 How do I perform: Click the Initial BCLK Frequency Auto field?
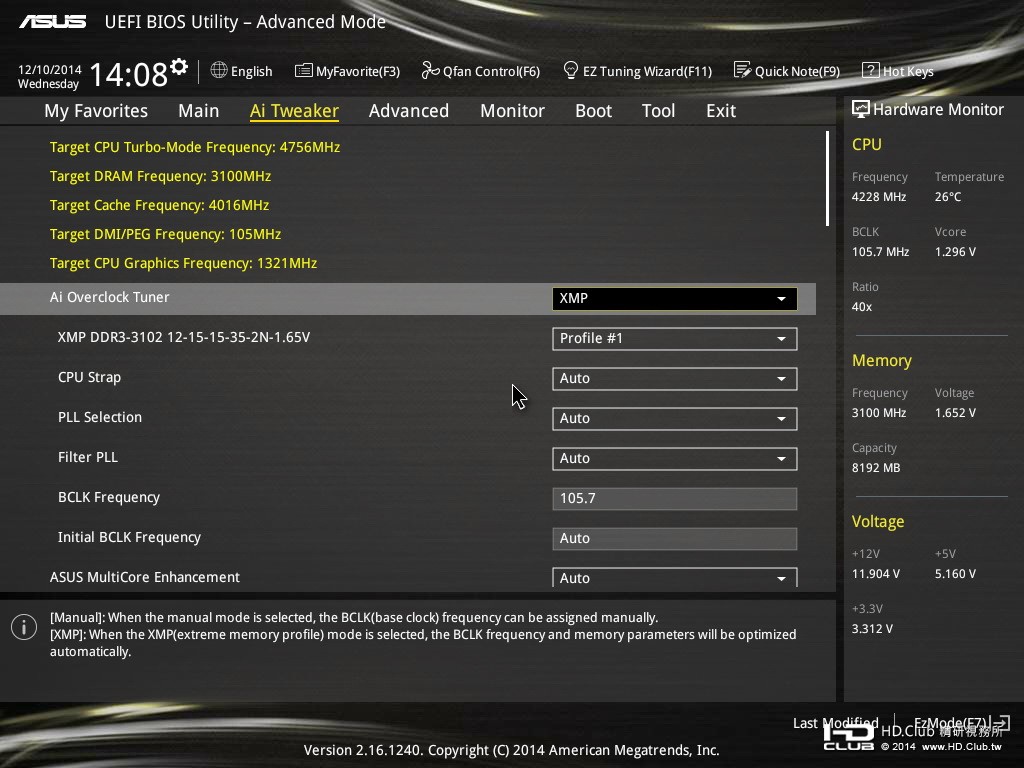675,538
